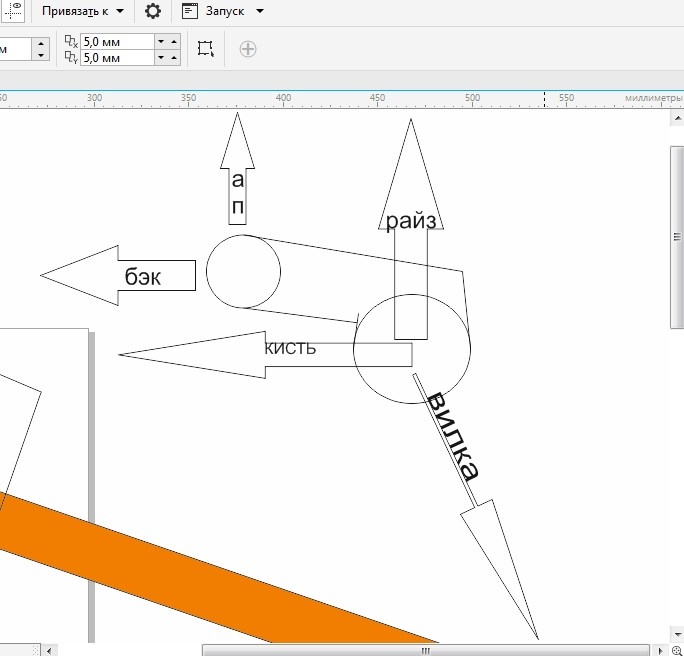This screenshot has width=684, height=656.
Task: Click the horizontal scrollbar left arrow
Action: pos(49,651)
